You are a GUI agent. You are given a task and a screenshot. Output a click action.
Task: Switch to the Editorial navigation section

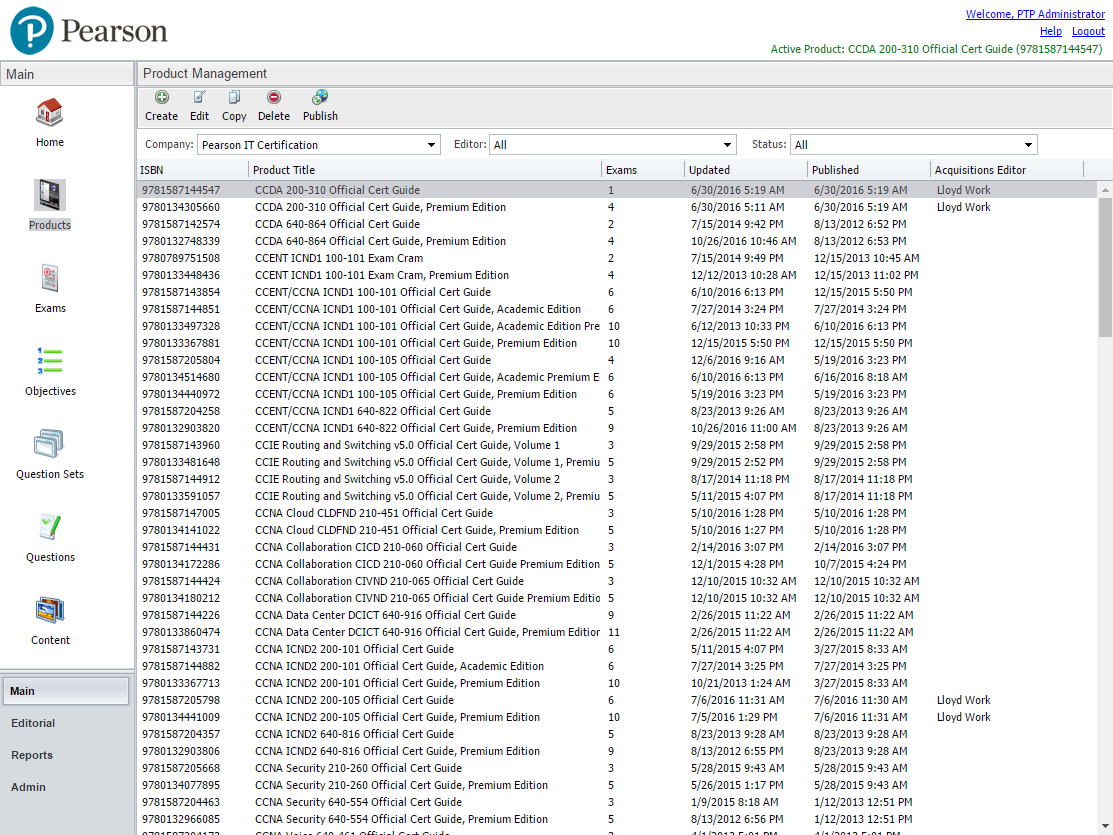click(x=33, y=723)
